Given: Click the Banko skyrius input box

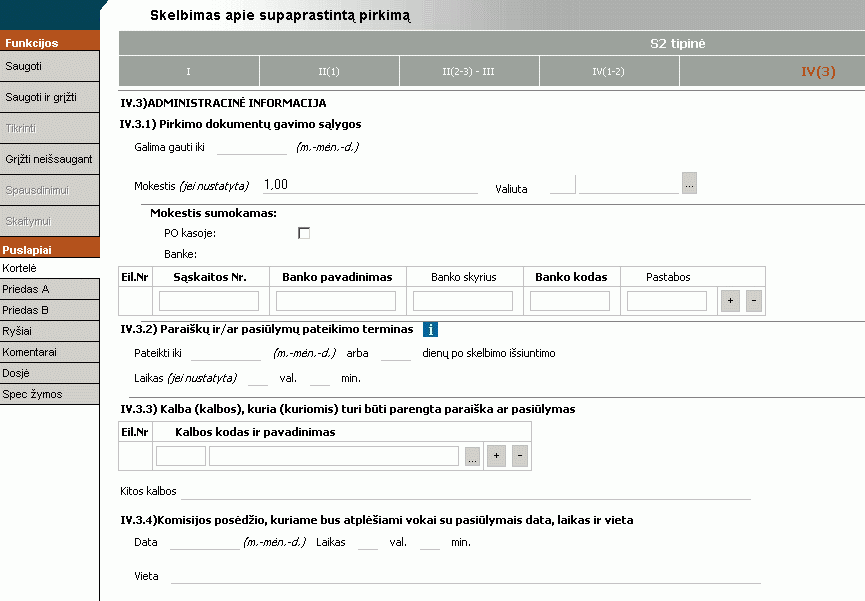Looking at the screenshot, I should tap(463, 301).
